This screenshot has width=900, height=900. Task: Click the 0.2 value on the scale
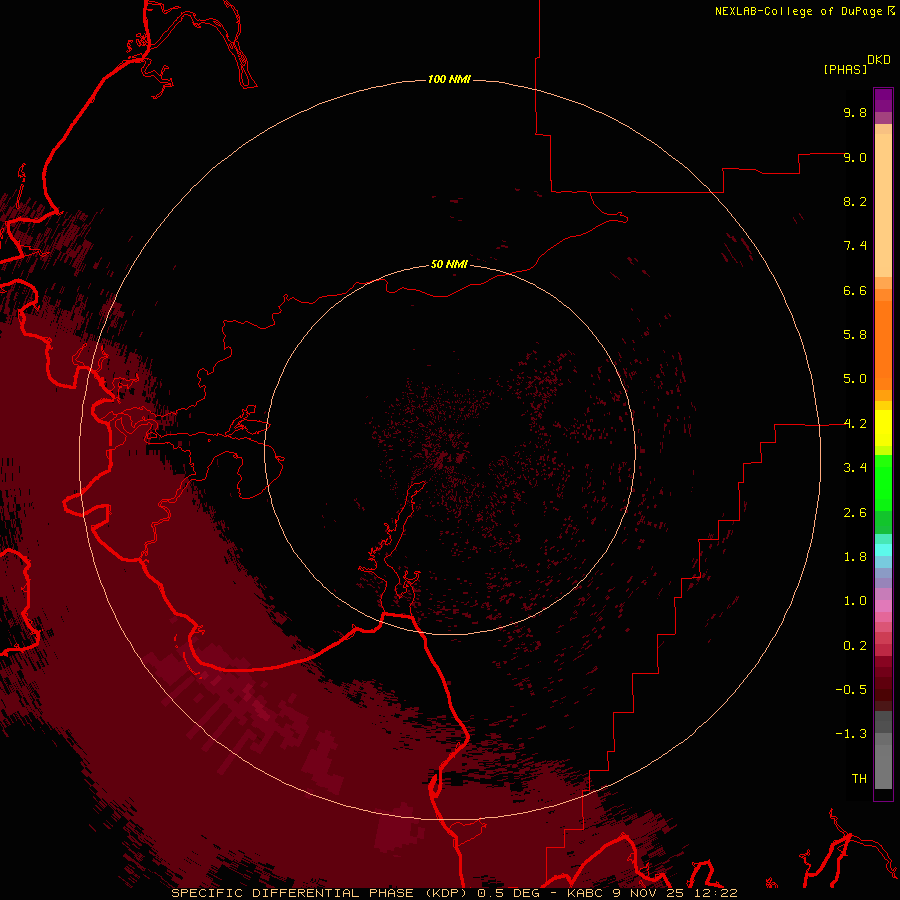(855, 646)
